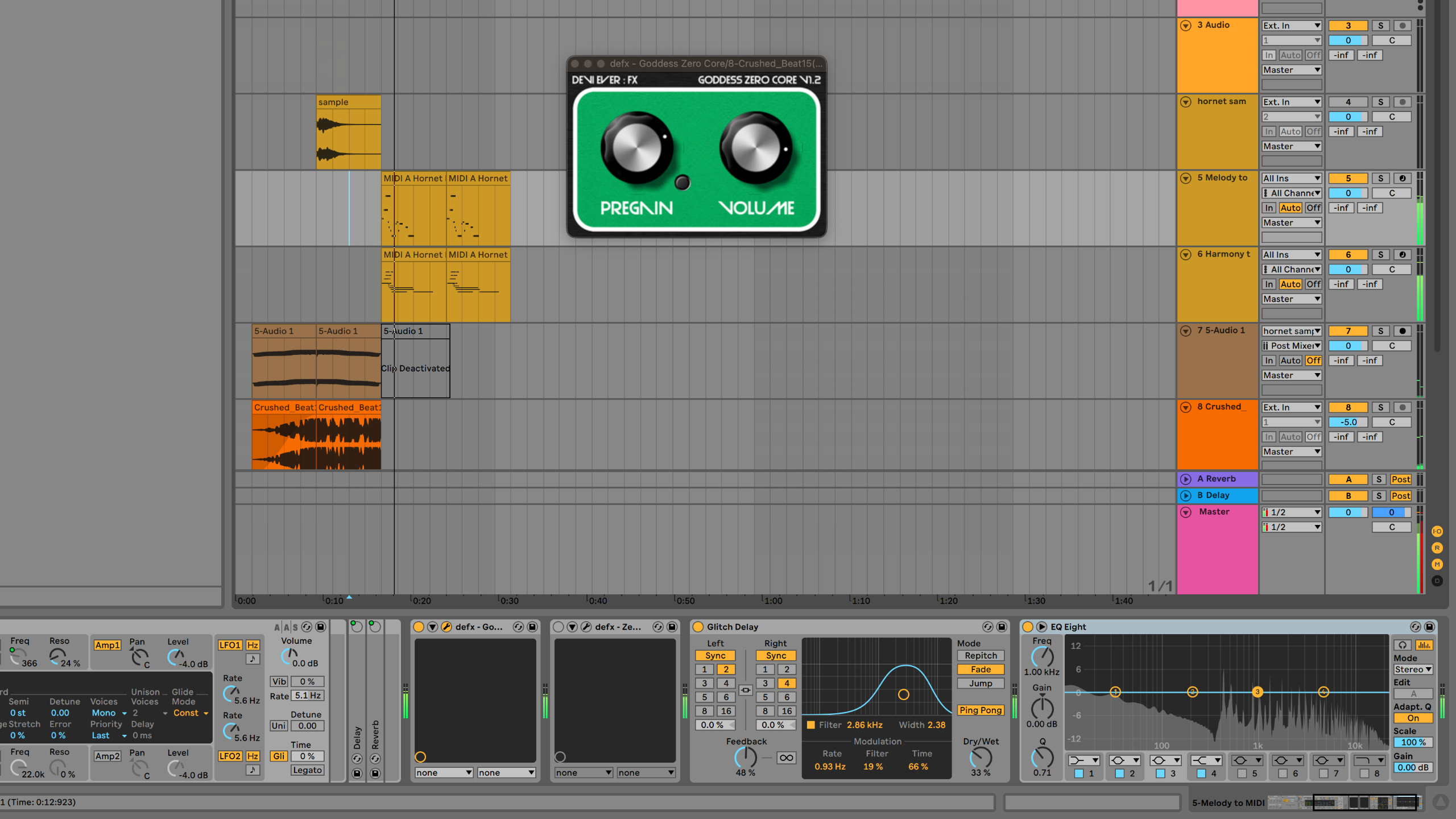
Task: Toggle Post on A Reverb return
Action: tap(1401, 479)
